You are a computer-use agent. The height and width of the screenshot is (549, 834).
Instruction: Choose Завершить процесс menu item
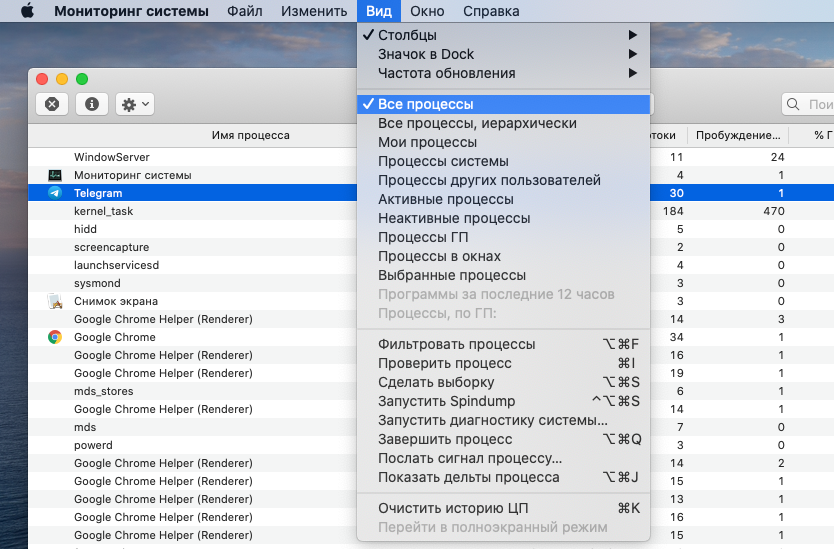coord(503,439)
